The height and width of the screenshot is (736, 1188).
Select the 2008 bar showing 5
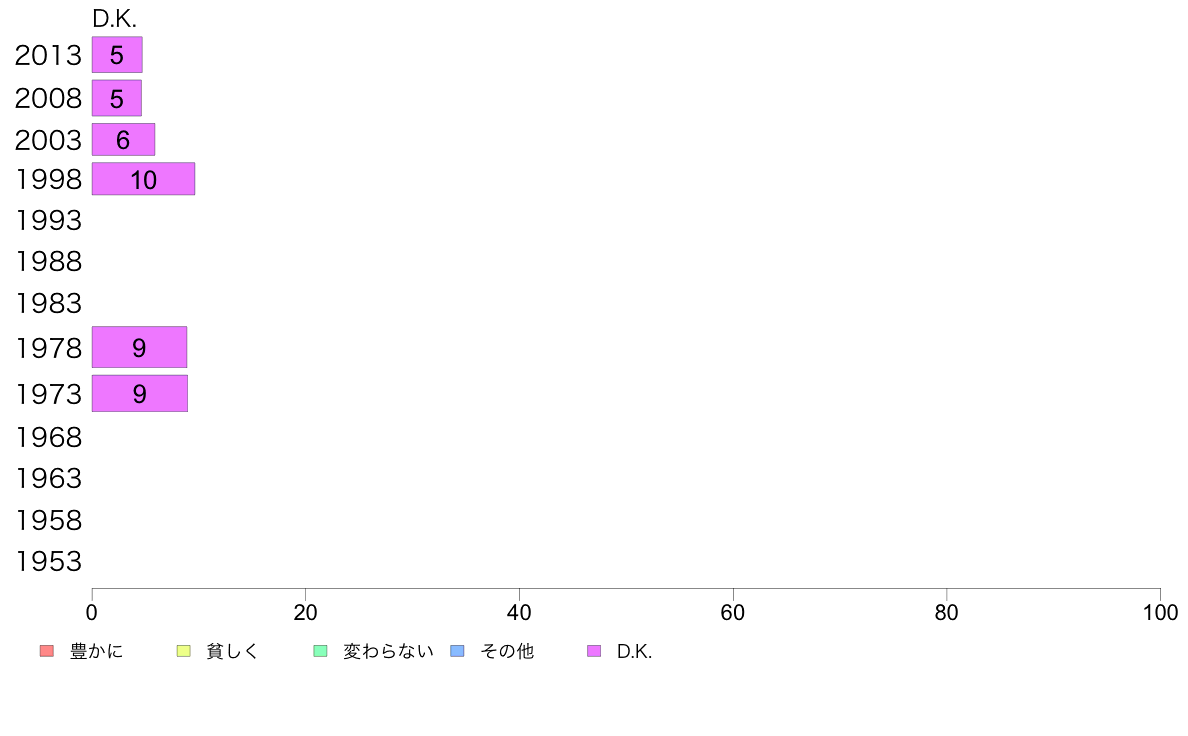[117, 98]
